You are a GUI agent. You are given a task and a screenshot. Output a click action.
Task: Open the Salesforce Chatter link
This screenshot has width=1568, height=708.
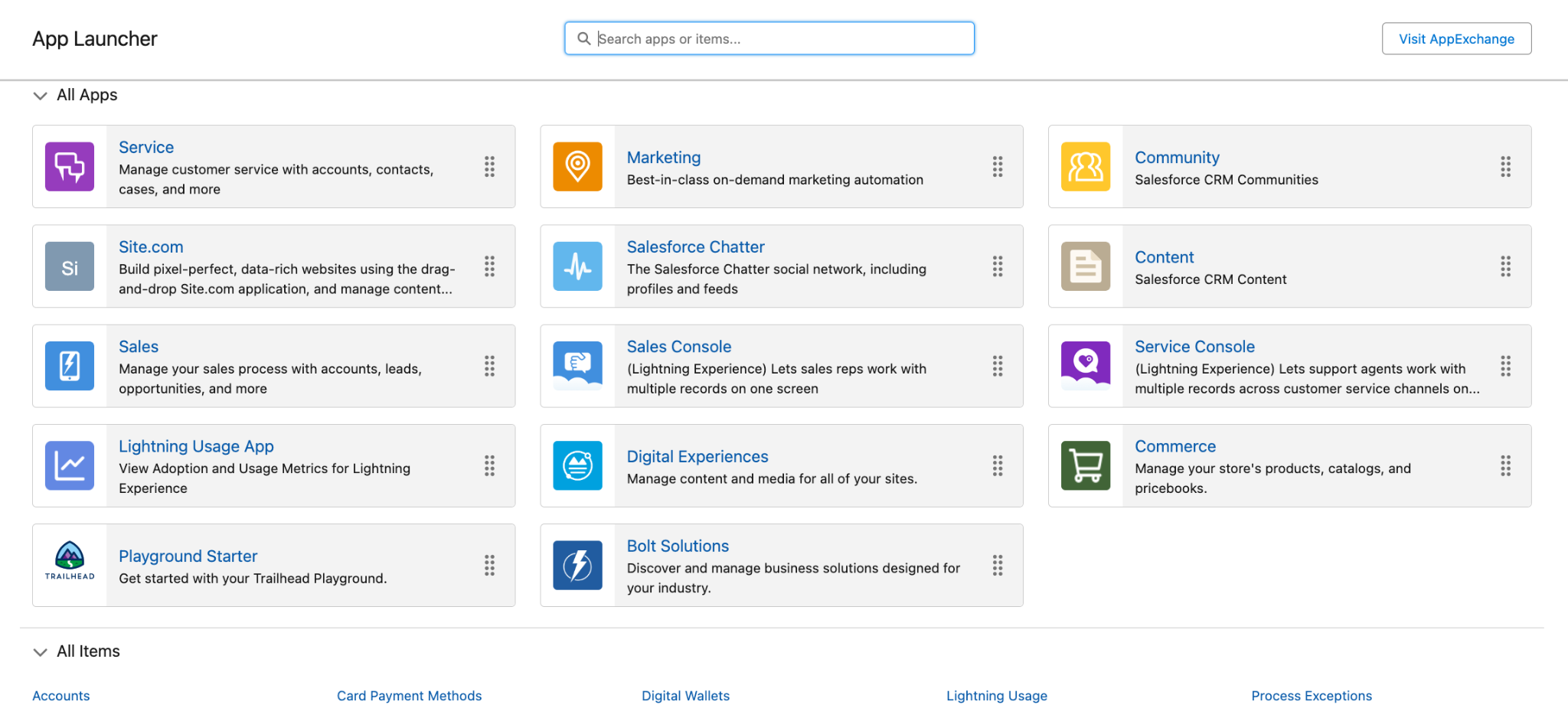pyautogui.click(x=695, y=246)
